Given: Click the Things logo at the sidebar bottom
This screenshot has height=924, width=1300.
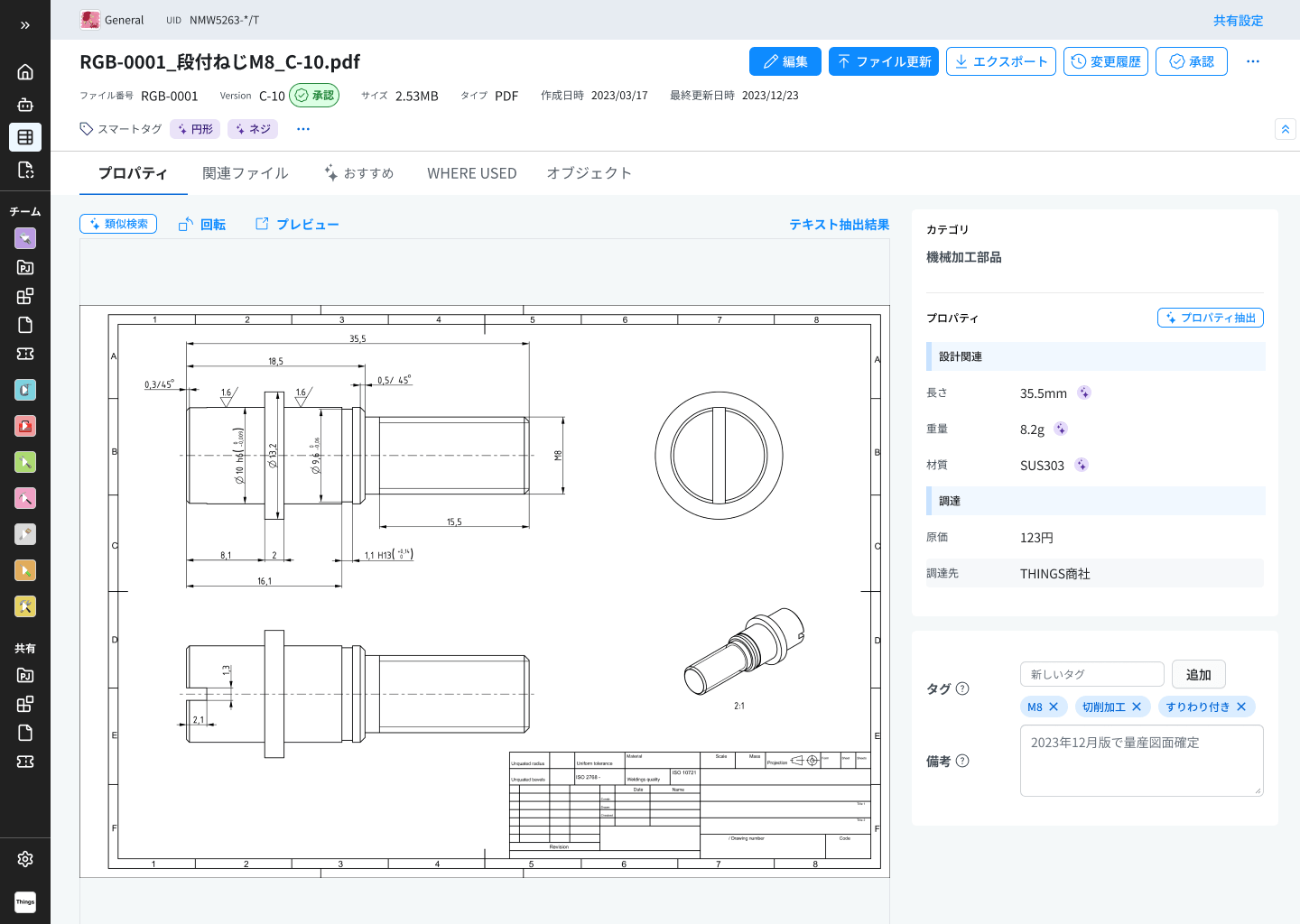Looking at the screenshot, I should pos(25,901).
